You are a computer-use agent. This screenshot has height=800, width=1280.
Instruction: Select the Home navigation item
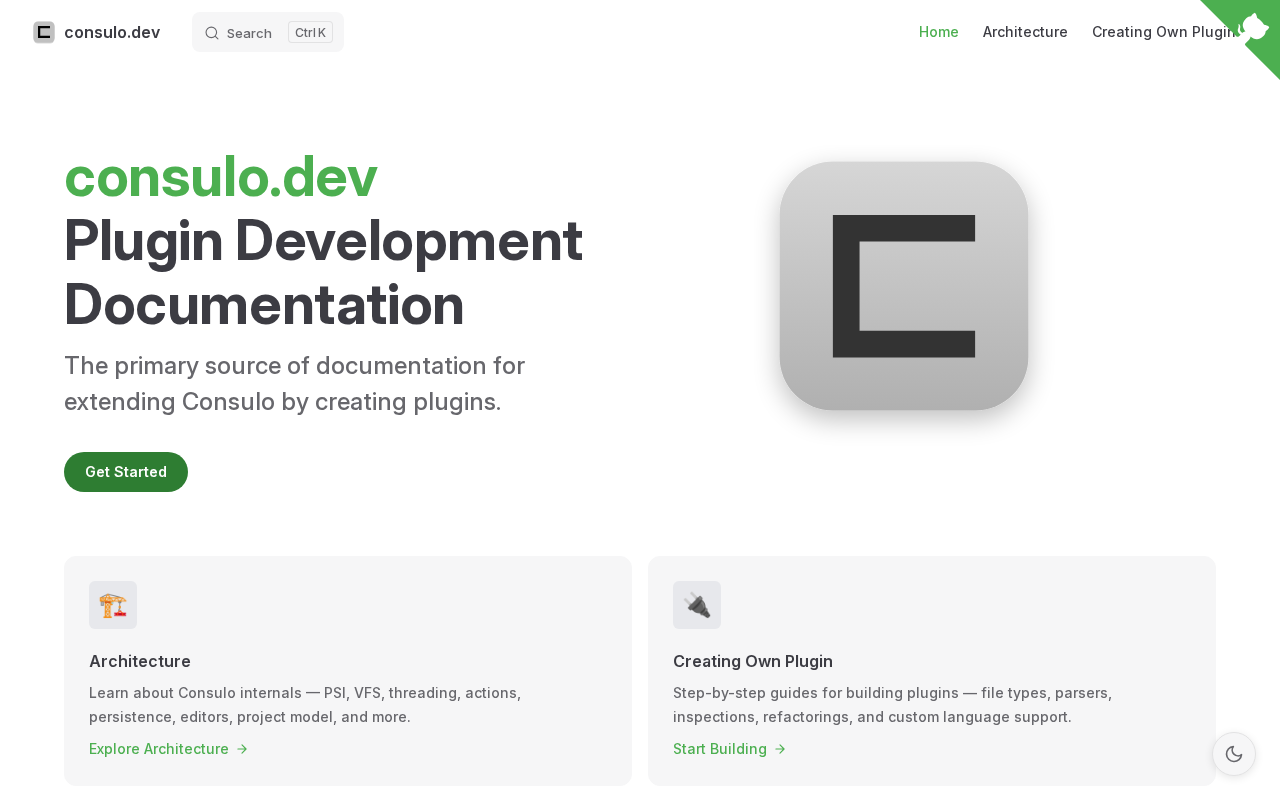[938, 32]
